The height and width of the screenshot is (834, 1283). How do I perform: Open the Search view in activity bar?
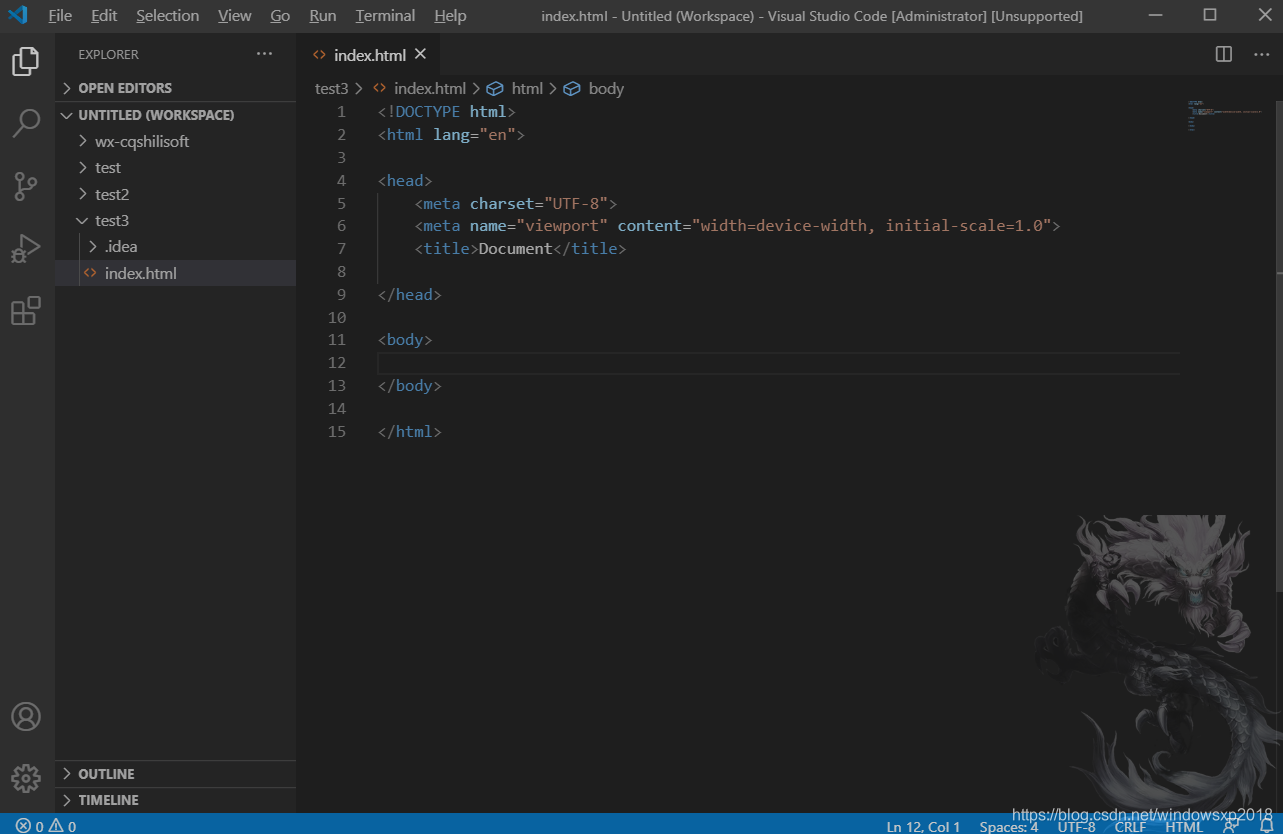coord(26,124)
